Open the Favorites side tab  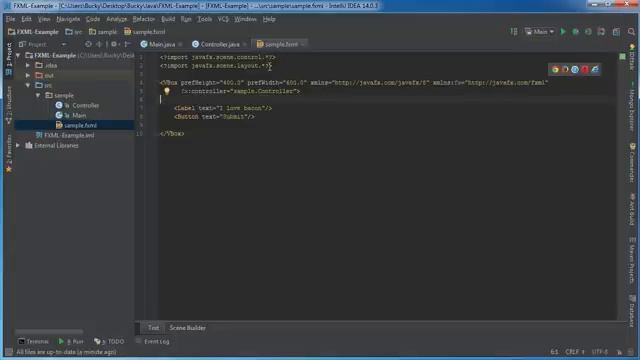pyautogui.click(x=9, y=153)
